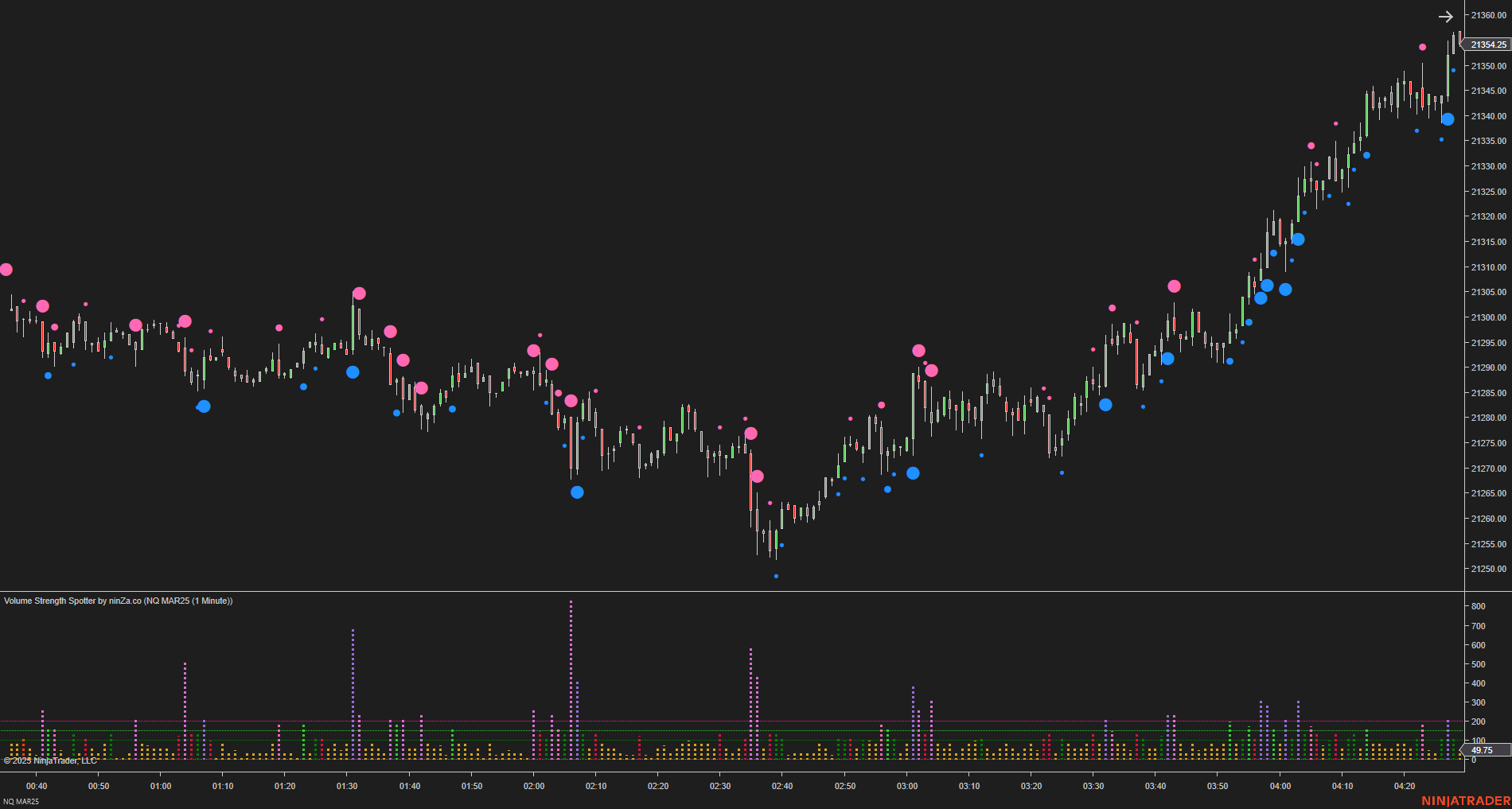Click the 21360.00 price axis label
Screen dimensions: 1512x809
click(1487, 12)
